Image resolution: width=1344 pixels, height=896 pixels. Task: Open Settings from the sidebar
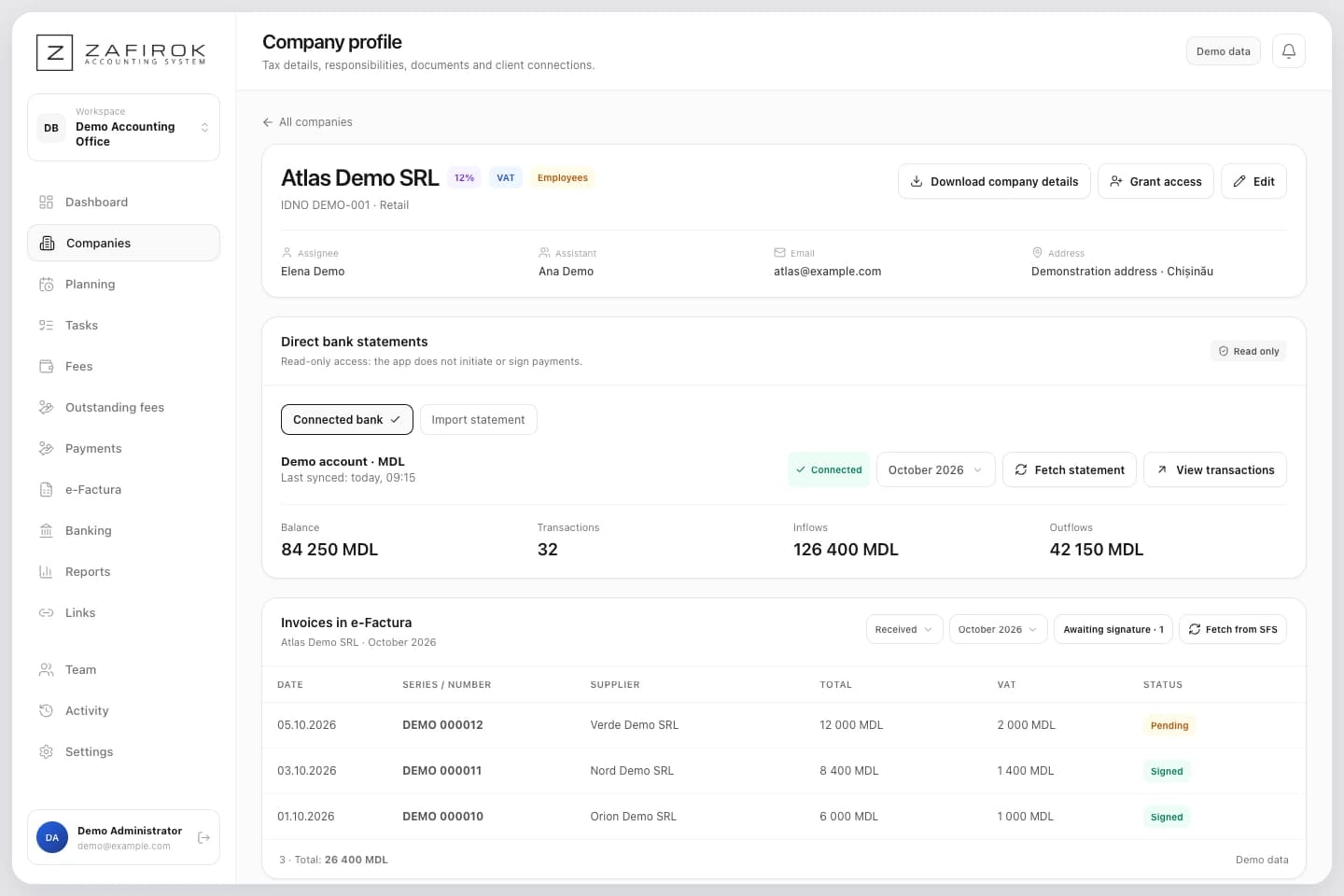click(x=123, y=751)
